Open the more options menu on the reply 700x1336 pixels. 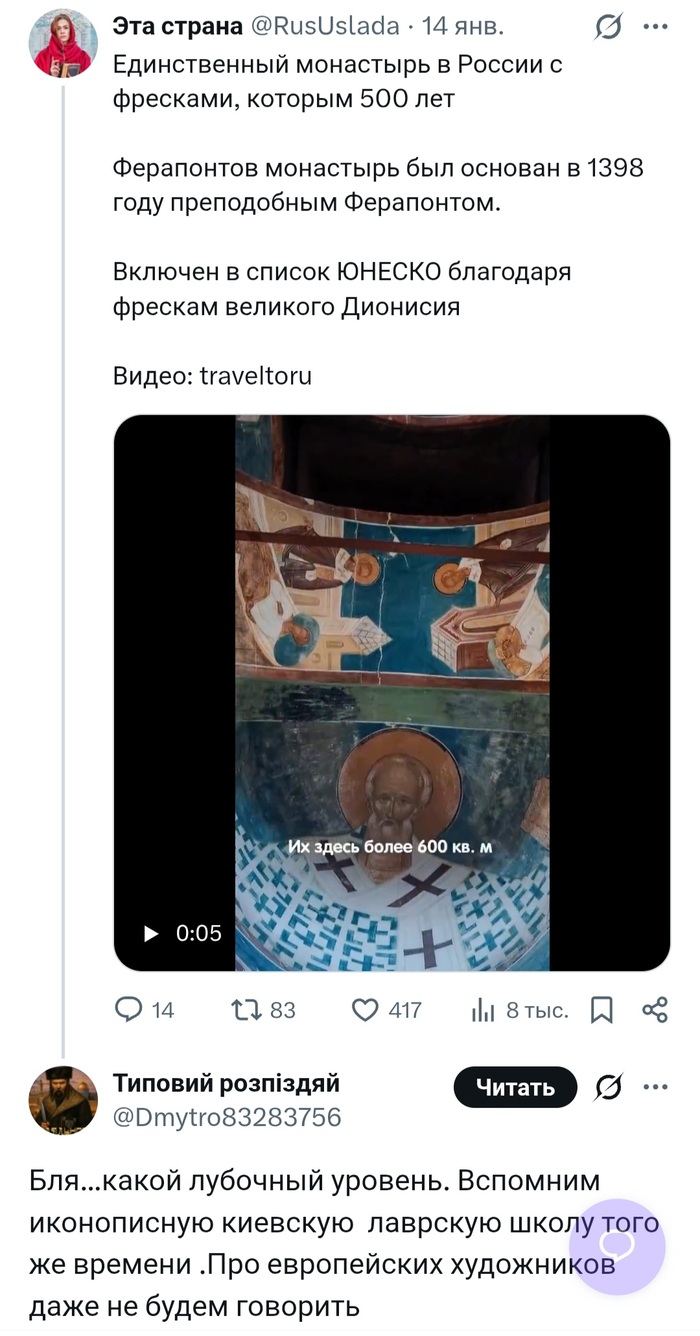click(x=655, y=1086)
